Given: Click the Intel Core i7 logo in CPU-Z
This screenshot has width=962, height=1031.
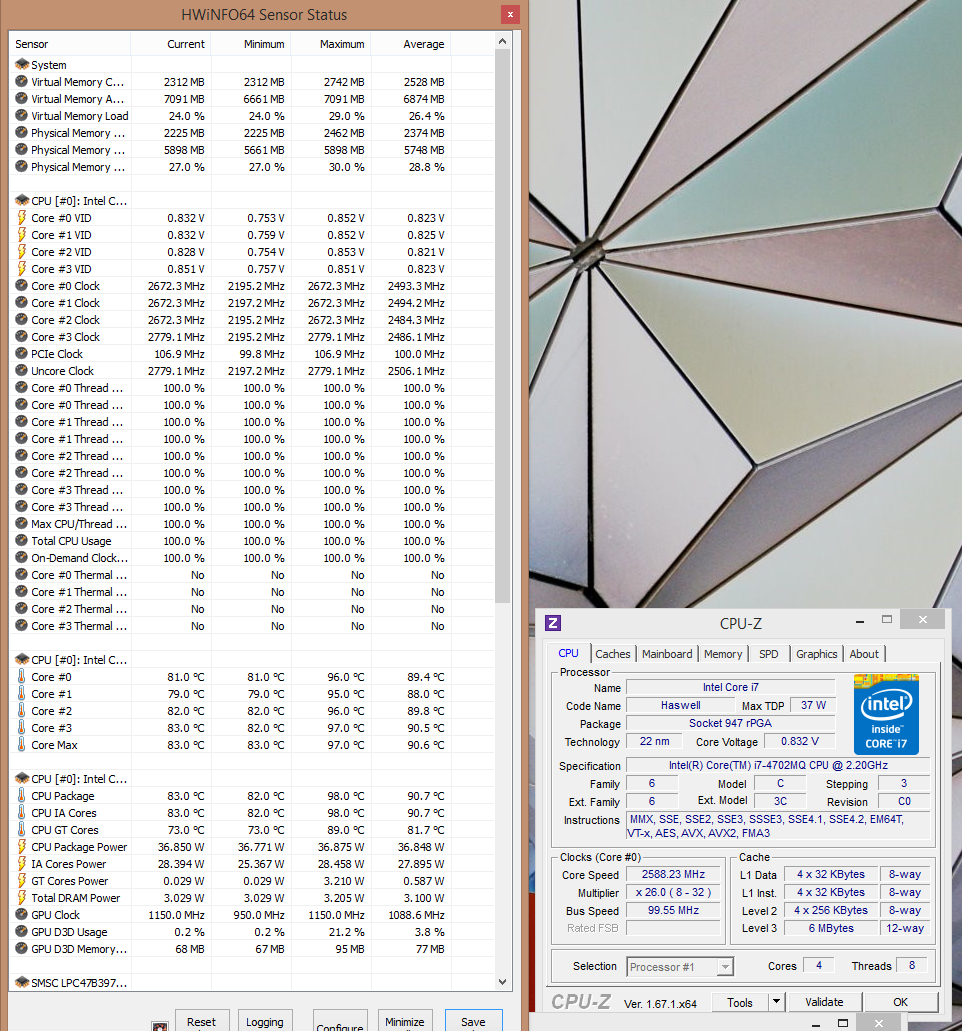Looking at the screenshot, I should click(x=886, y=713).
